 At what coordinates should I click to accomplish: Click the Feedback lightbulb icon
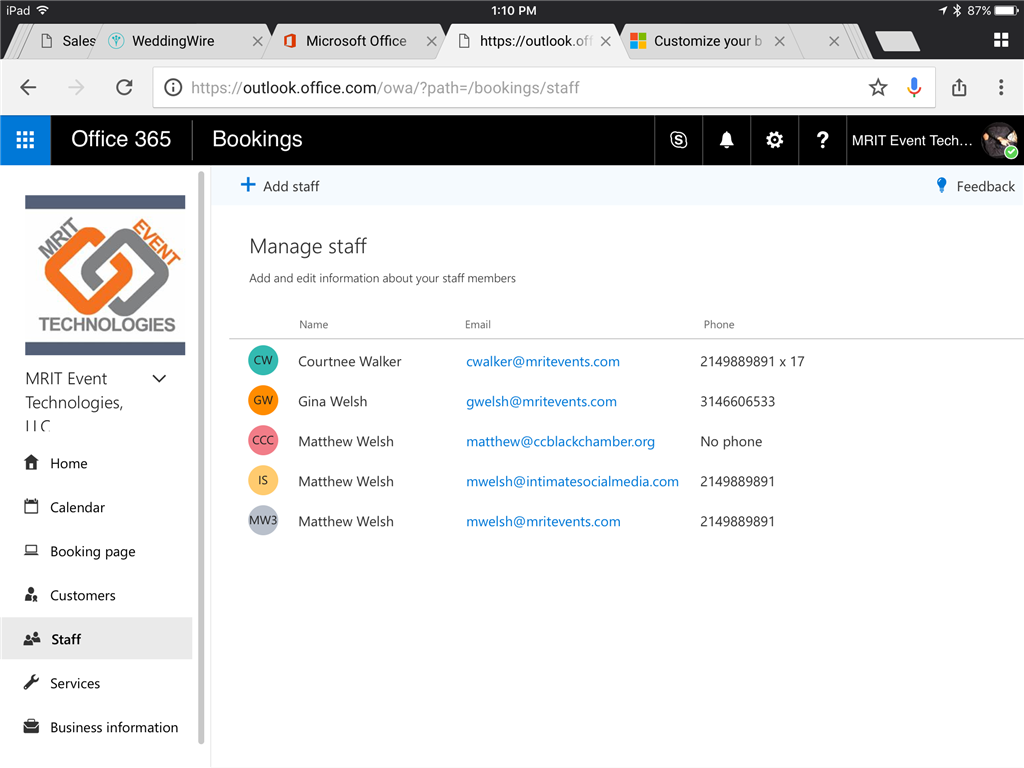pos(941,185)
